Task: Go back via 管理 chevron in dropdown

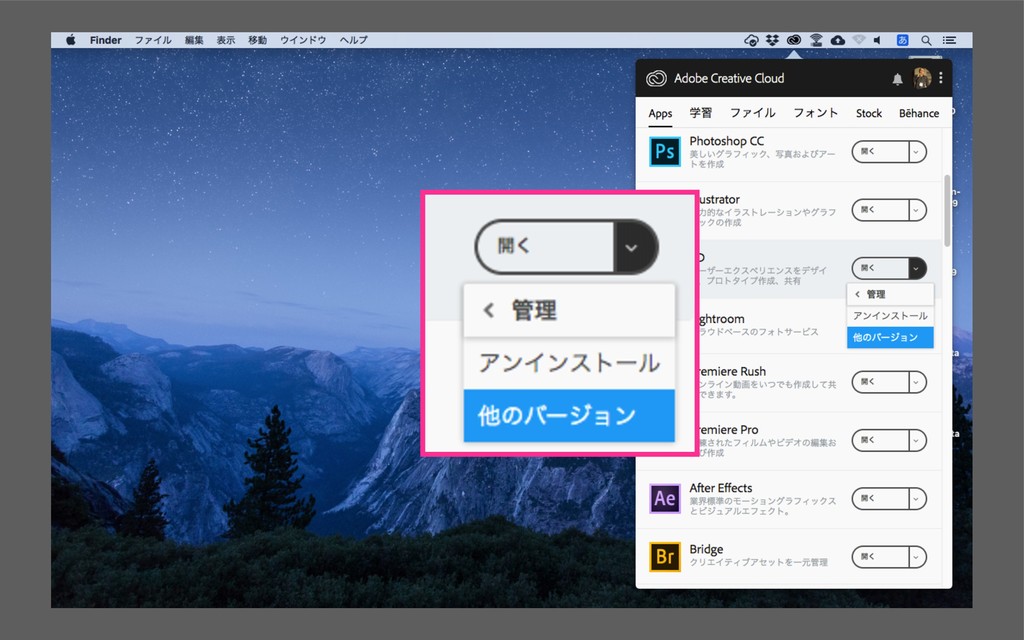Action: (x=857, y=295)
